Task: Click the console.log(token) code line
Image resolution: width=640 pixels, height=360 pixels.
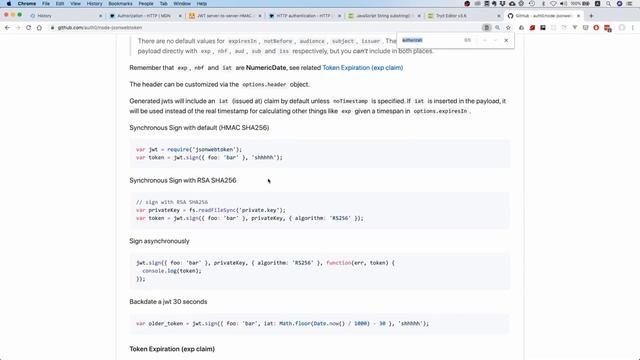Action: pyautogui.click(x=172, y=271)
